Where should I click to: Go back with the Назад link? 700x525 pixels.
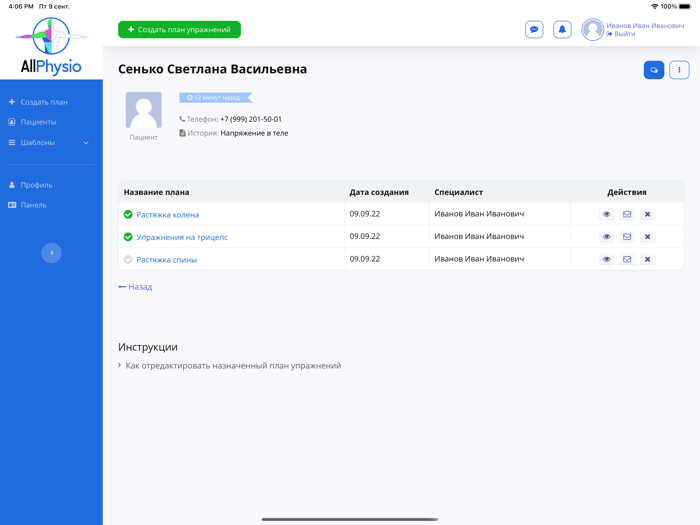click(135, 287)
